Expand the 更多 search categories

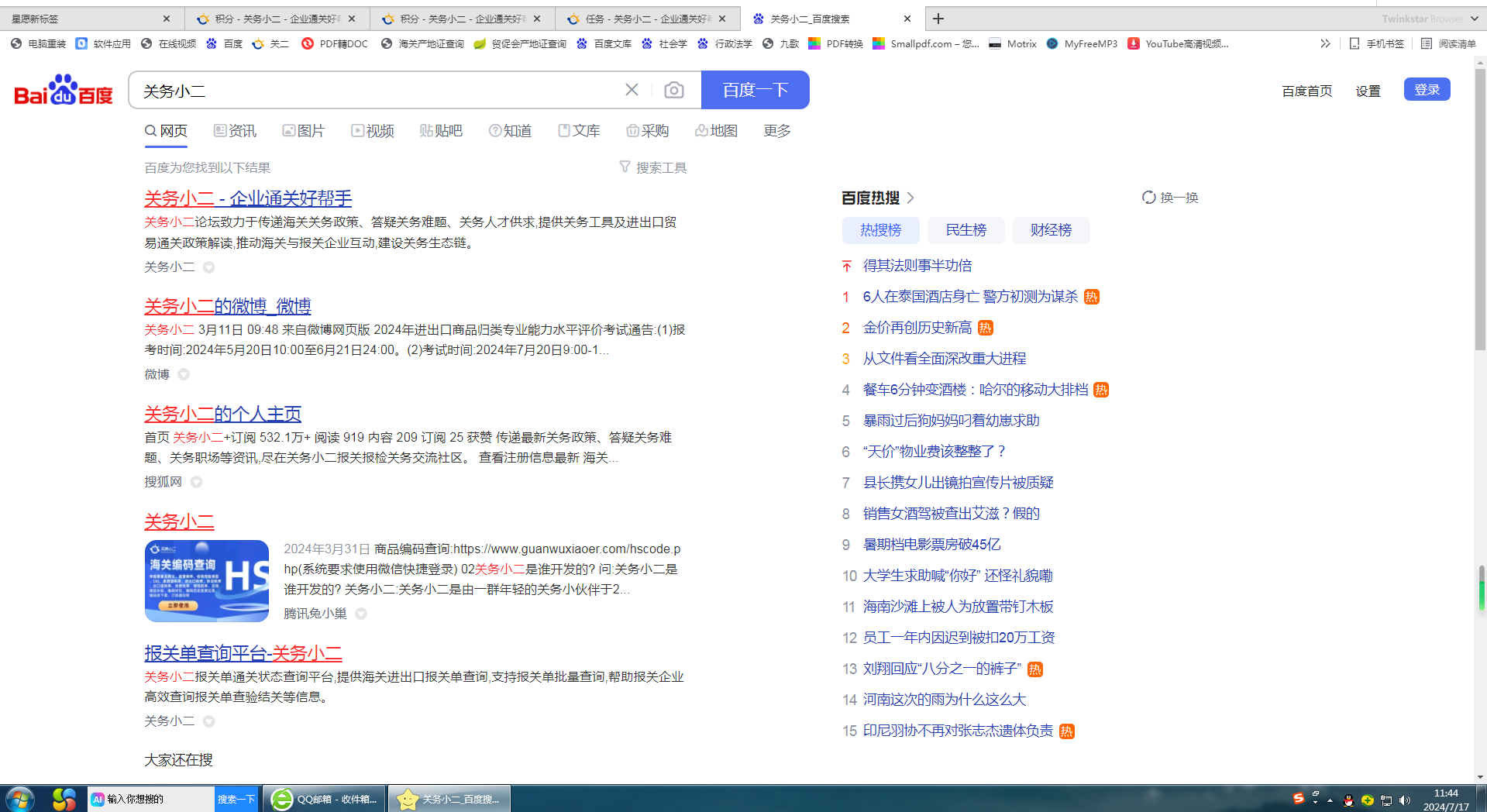click(x=777, y=131)
